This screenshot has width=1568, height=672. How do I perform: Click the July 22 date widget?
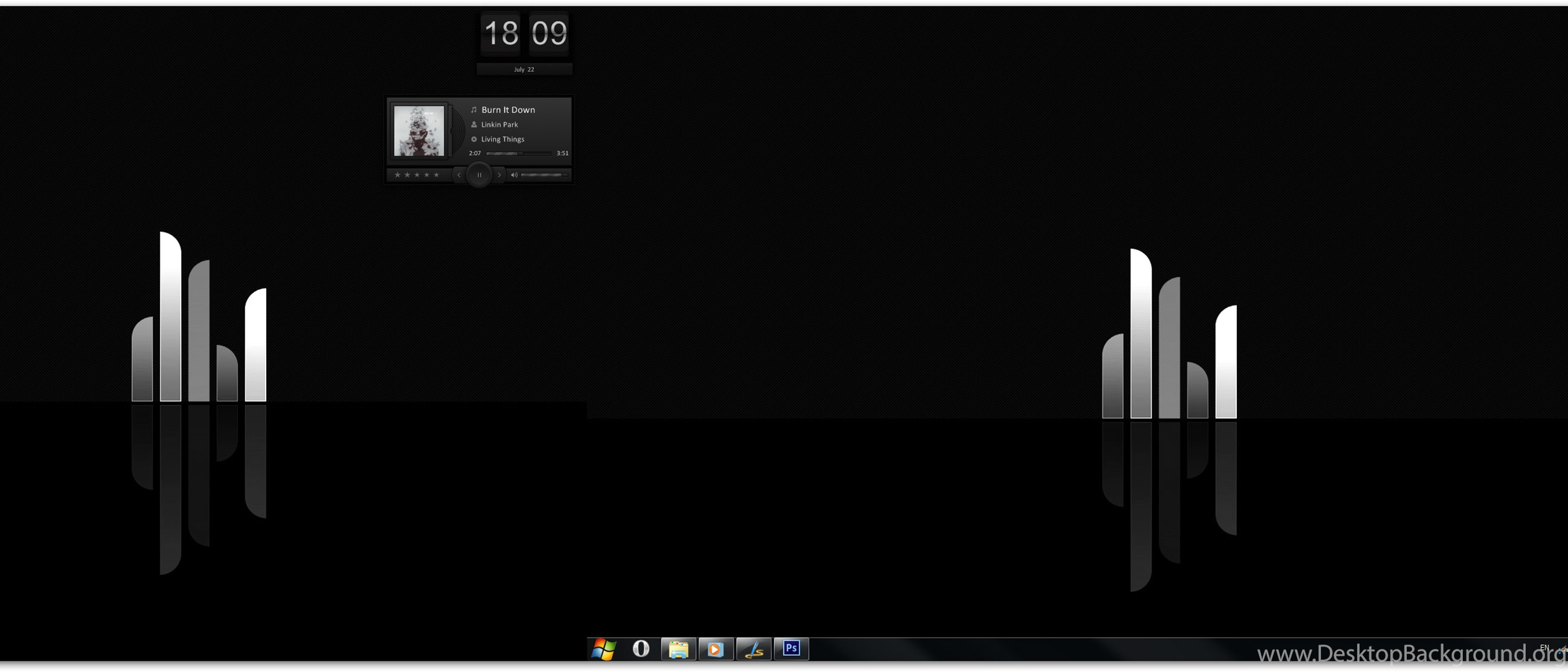(x=524, y=69)
